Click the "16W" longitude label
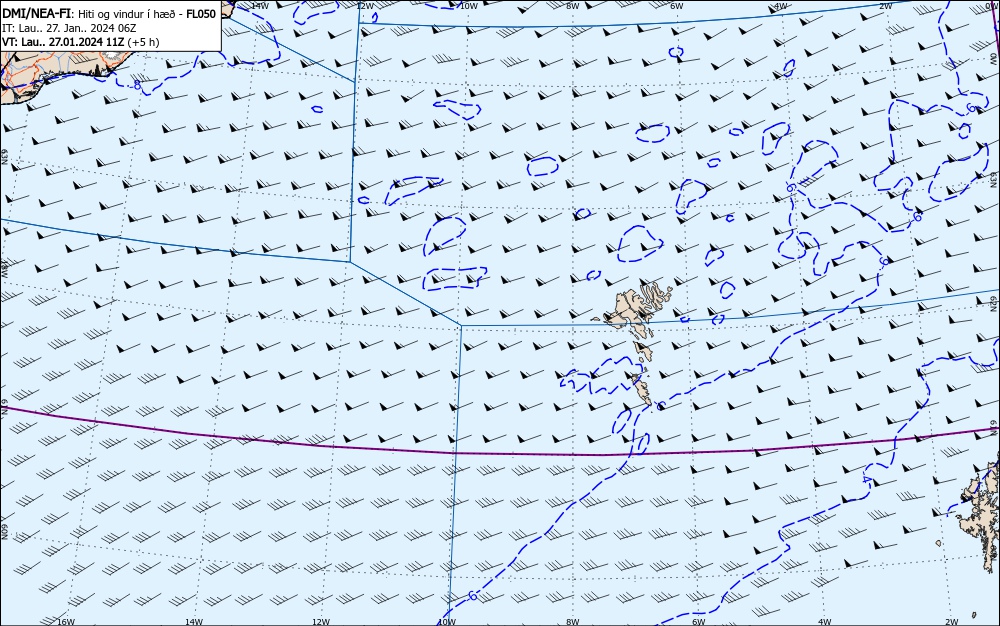 [66, 622]
